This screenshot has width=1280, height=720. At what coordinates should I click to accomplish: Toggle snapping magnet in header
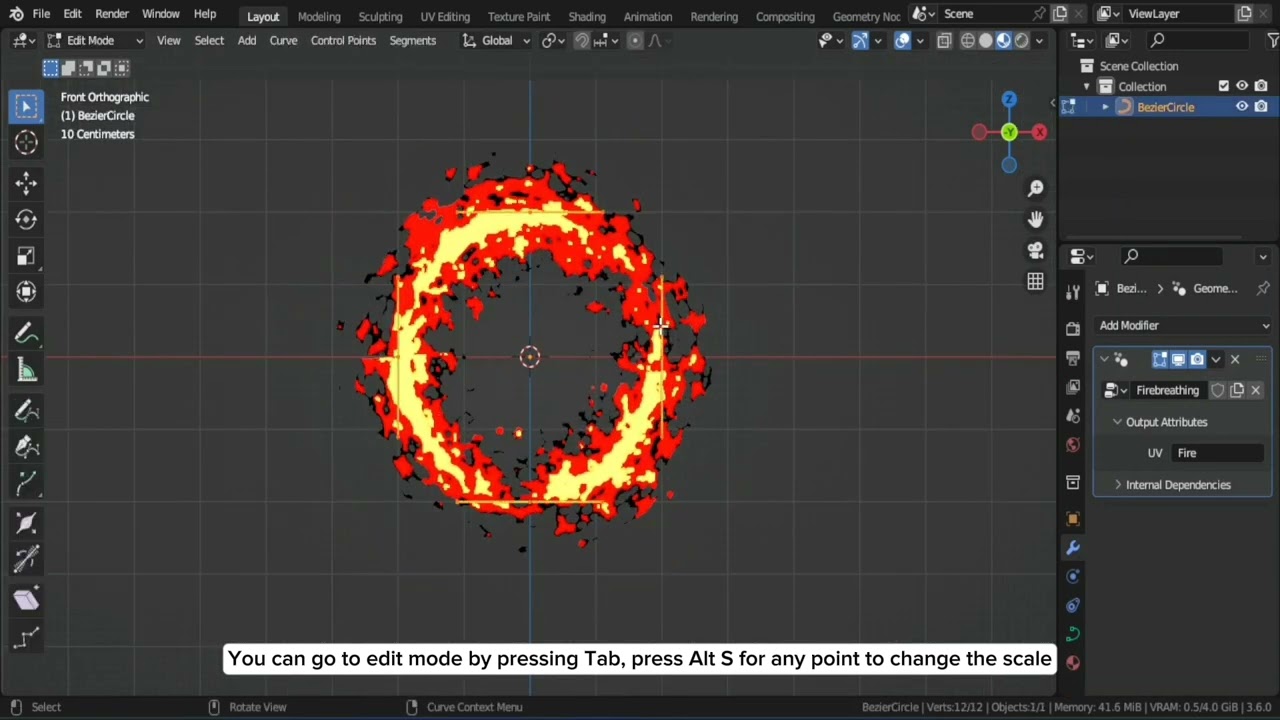581,41
